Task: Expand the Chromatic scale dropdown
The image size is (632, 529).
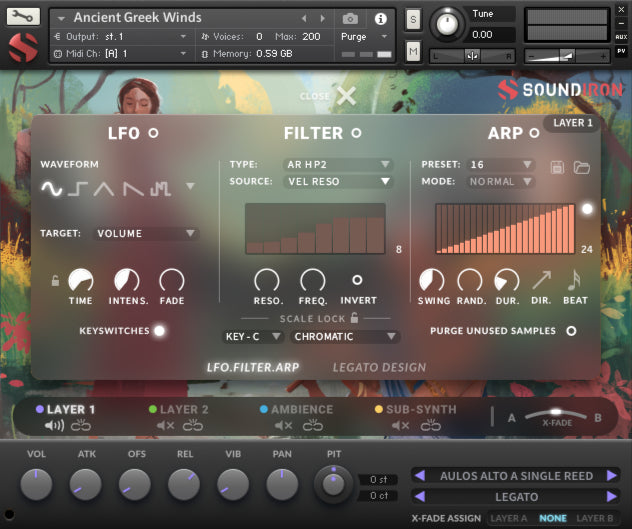Action: (345, 337)
